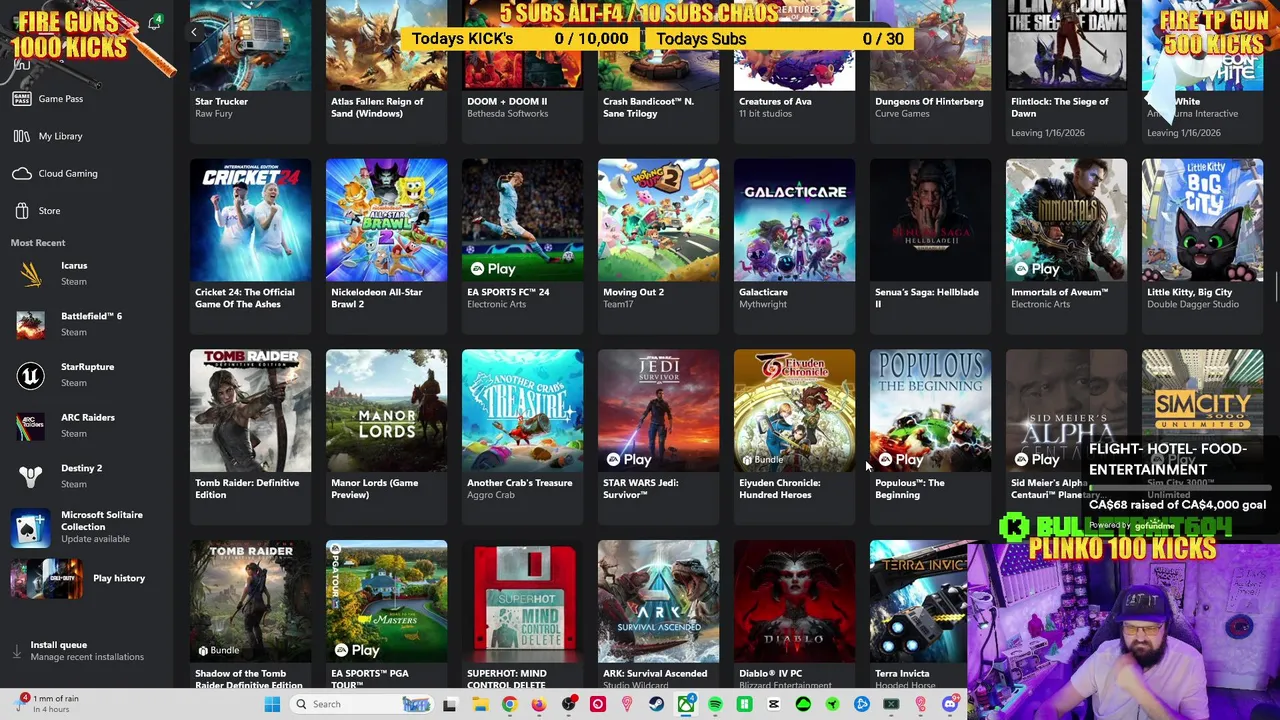Open Discord from the taskbar

950,704
